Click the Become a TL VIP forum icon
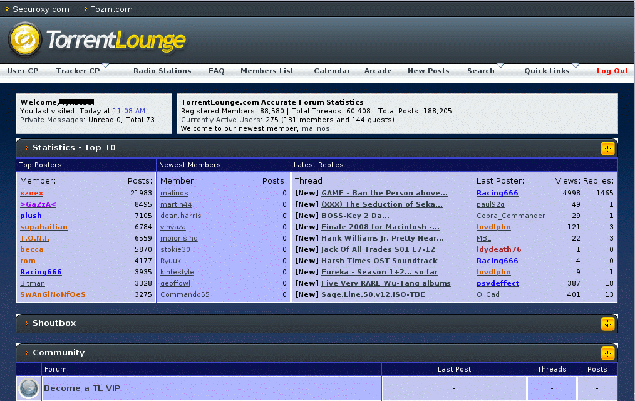This screenshot has height=401, width=635. (x=29, y=388)
